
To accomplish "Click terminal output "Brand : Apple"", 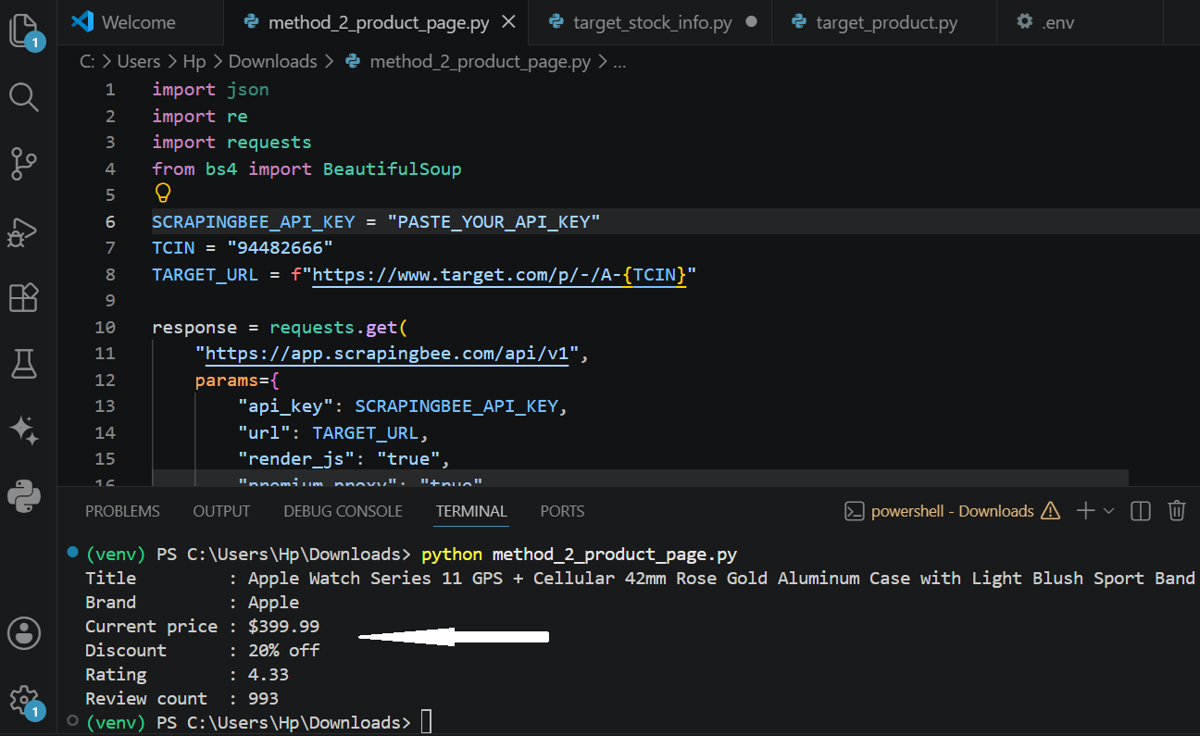I will pyautogui.click(x=192, y=603).
